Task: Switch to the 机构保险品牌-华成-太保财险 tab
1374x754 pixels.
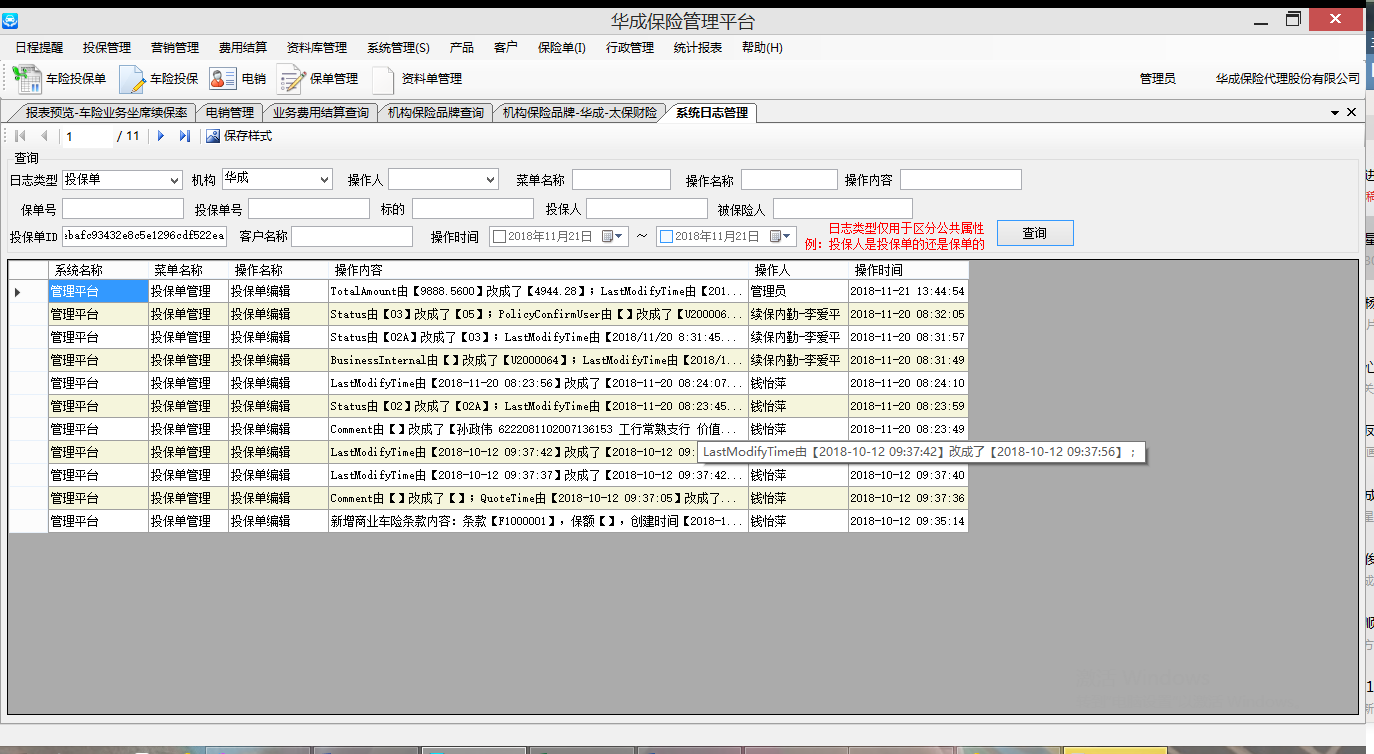Action: coord(580,113)
